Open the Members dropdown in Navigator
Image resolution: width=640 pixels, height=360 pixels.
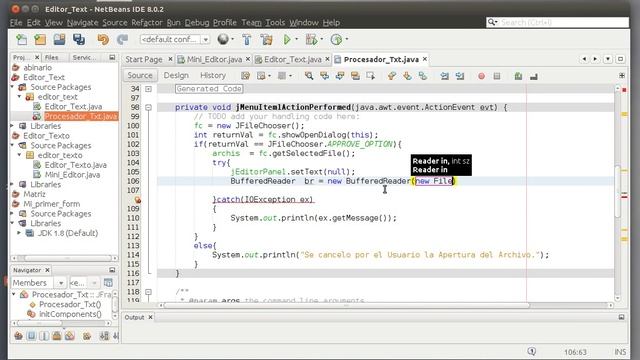[x=61, y=283]
